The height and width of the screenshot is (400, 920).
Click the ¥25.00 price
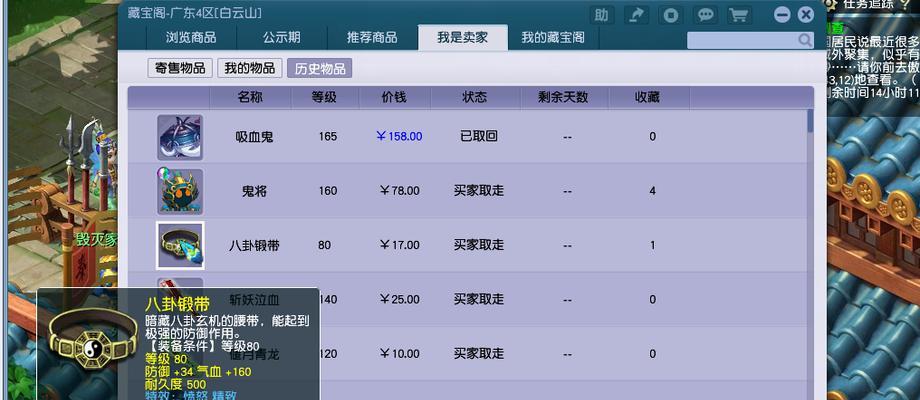pos(399,300)
